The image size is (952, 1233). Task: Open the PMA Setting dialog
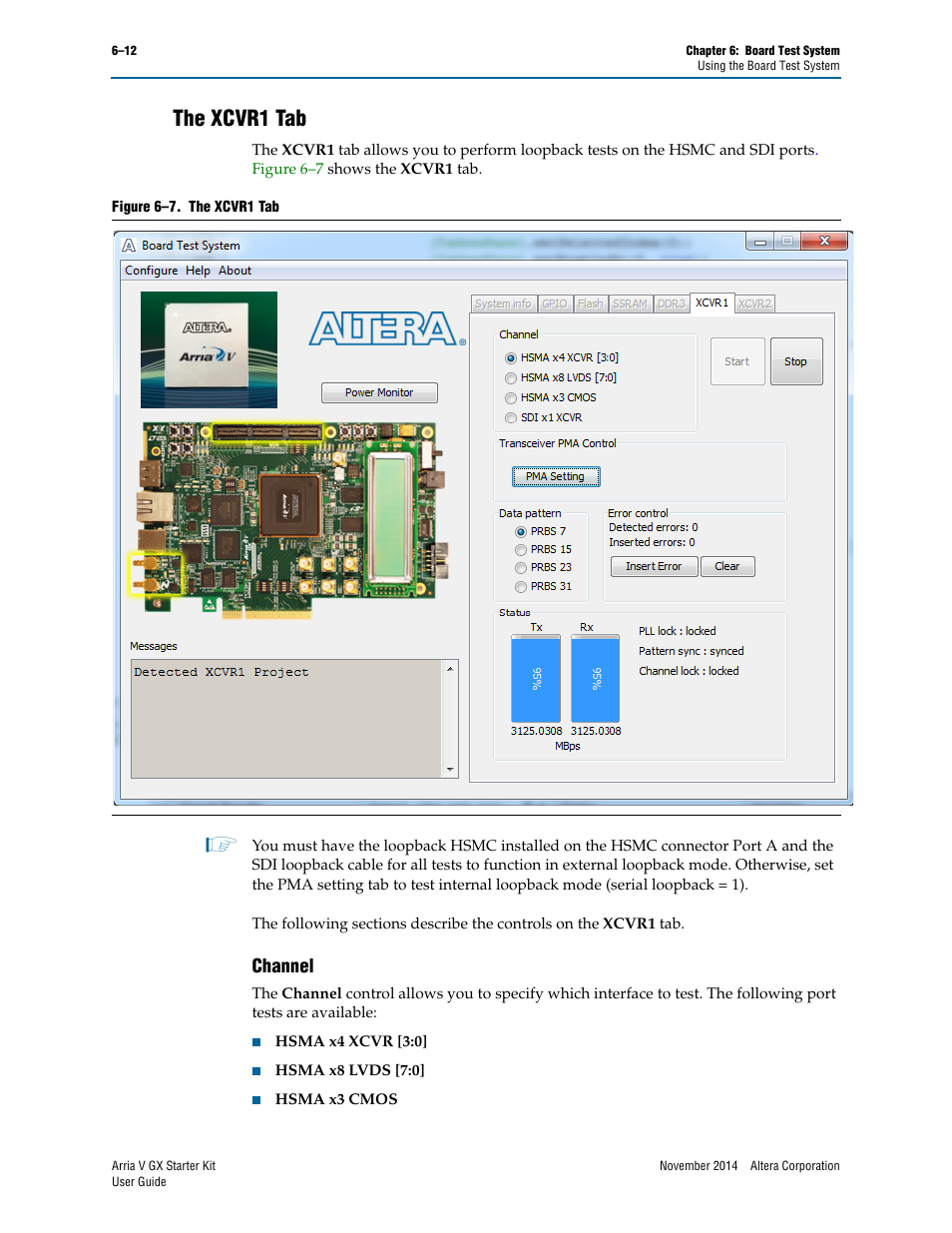pyautogui.click(x=556, y=476)
